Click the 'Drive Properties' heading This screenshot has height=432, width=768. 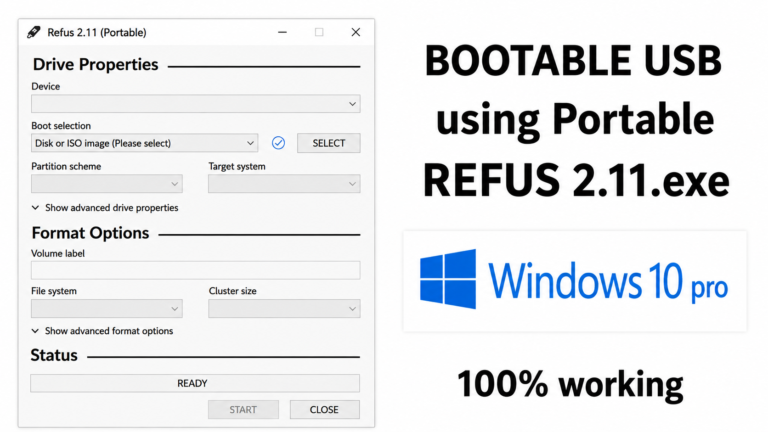point(96,64)
